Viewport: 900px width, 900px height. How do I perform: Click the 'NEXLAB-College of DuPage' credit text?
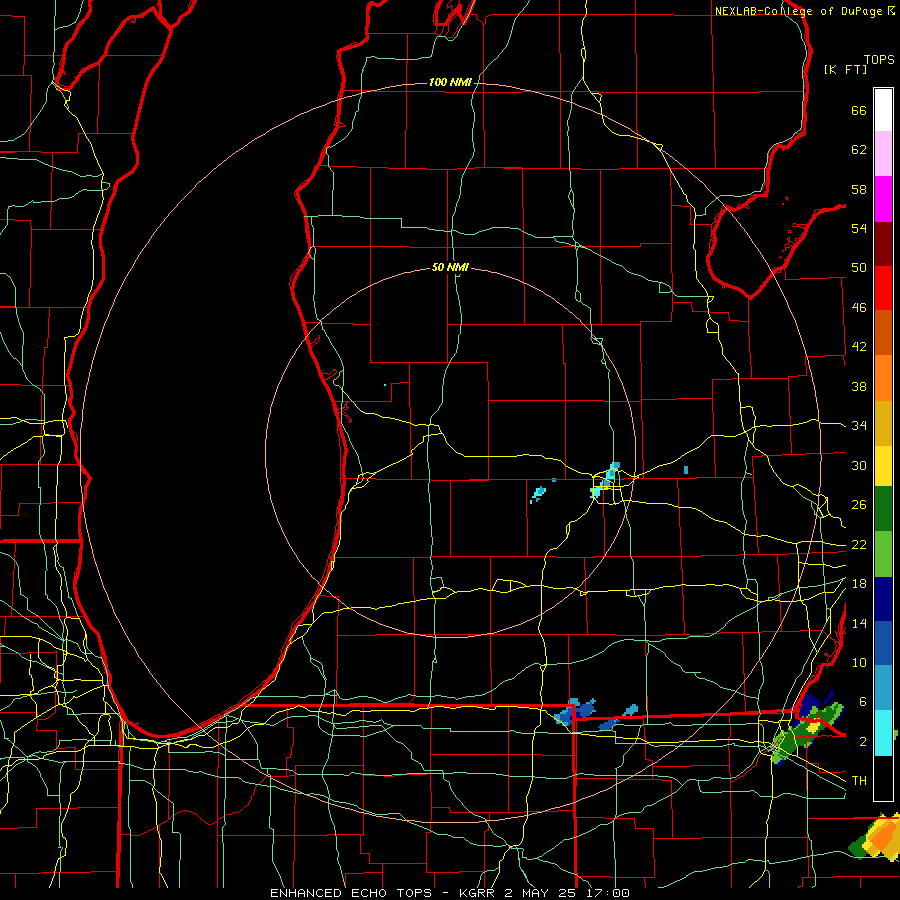[x=798, y=11]
